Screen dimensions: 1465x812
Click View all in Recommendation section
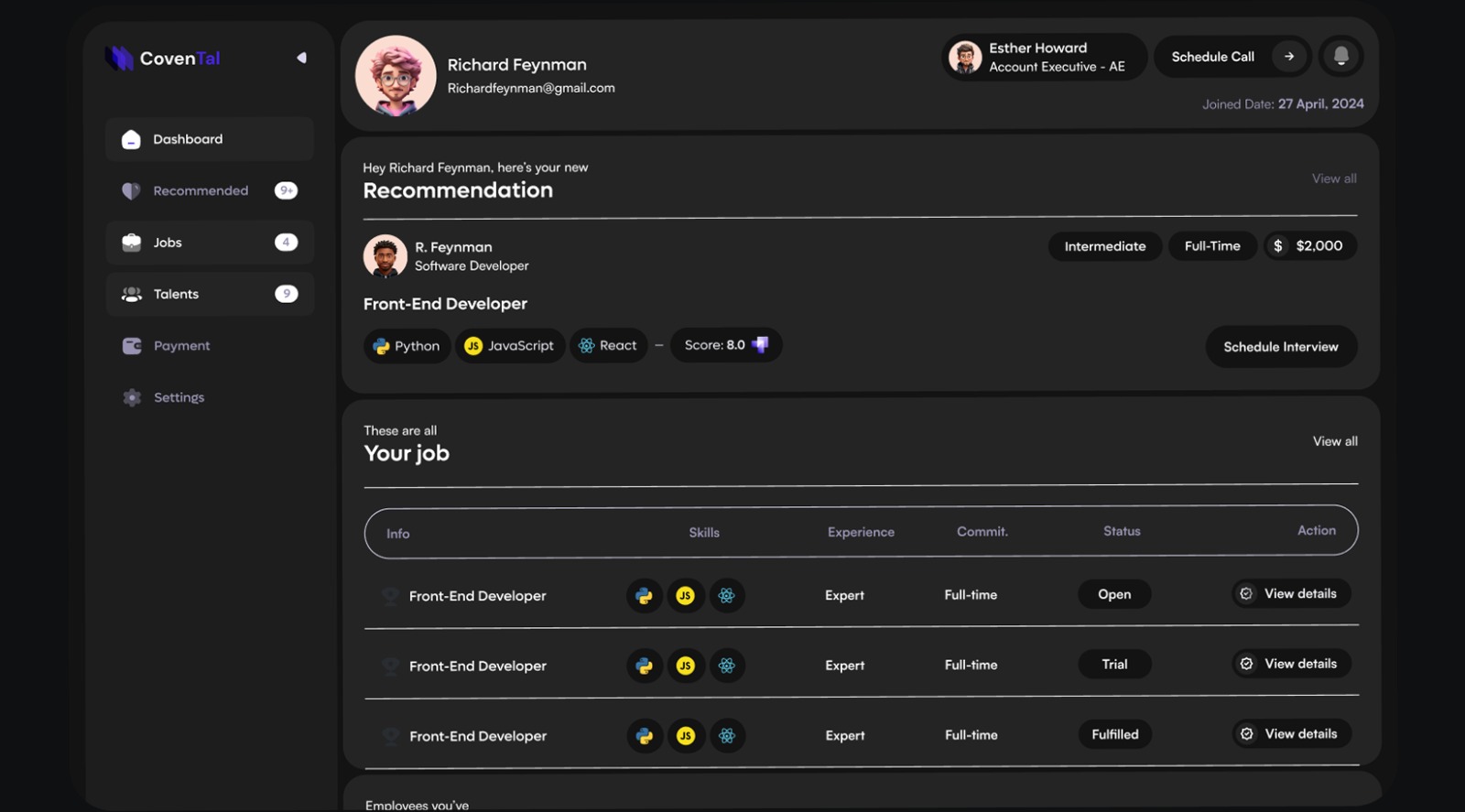(x=1334, y=179)
